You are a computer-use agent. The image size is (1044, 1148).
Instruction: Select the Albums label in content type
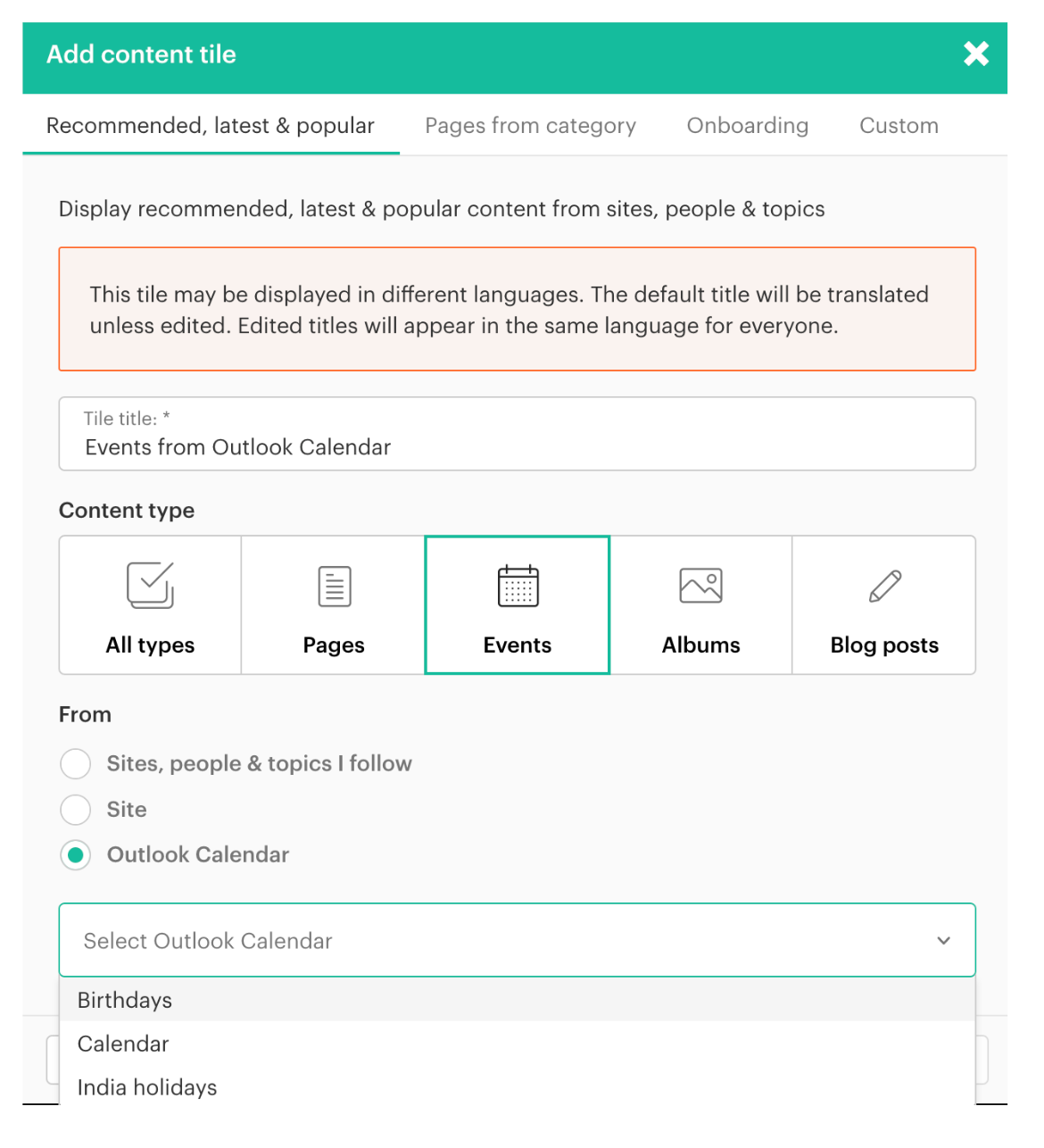pos(700,645)
